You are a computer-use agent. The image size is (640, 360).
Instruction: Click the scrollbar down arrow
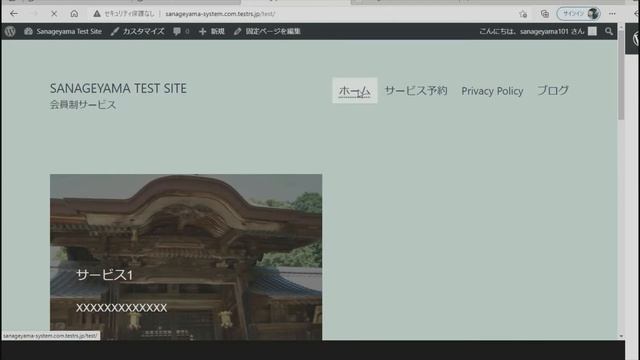pos(621,336)
